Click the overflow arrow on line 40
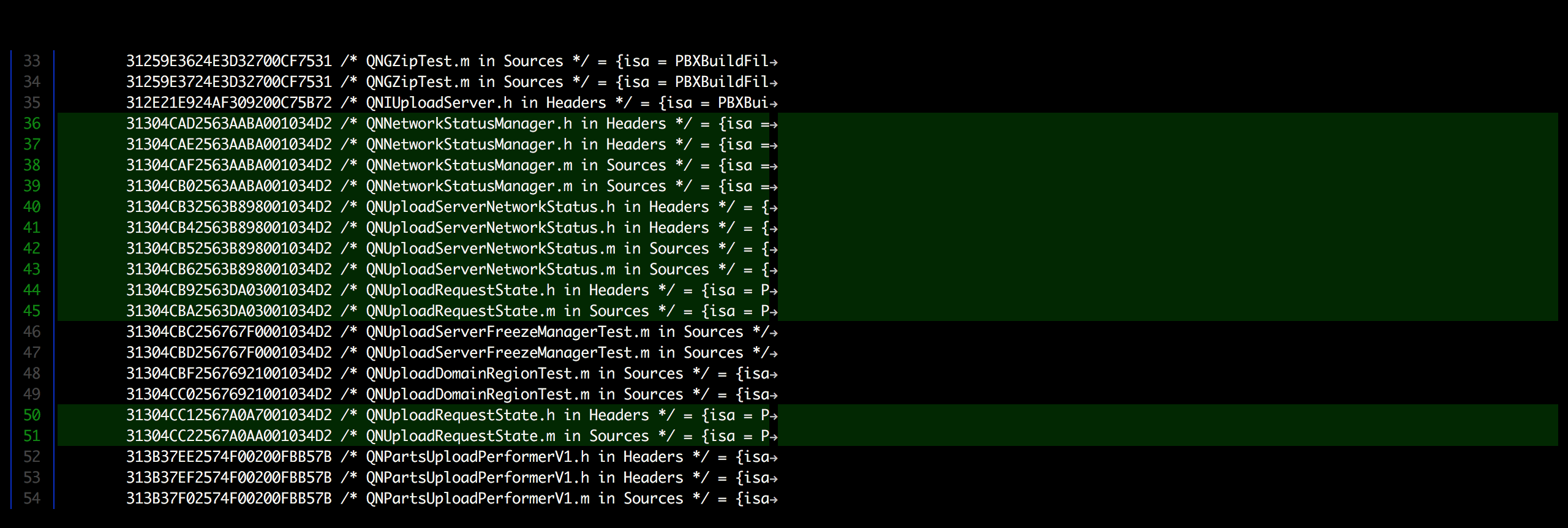This screenshot has height=528, width=1568. 774,208
